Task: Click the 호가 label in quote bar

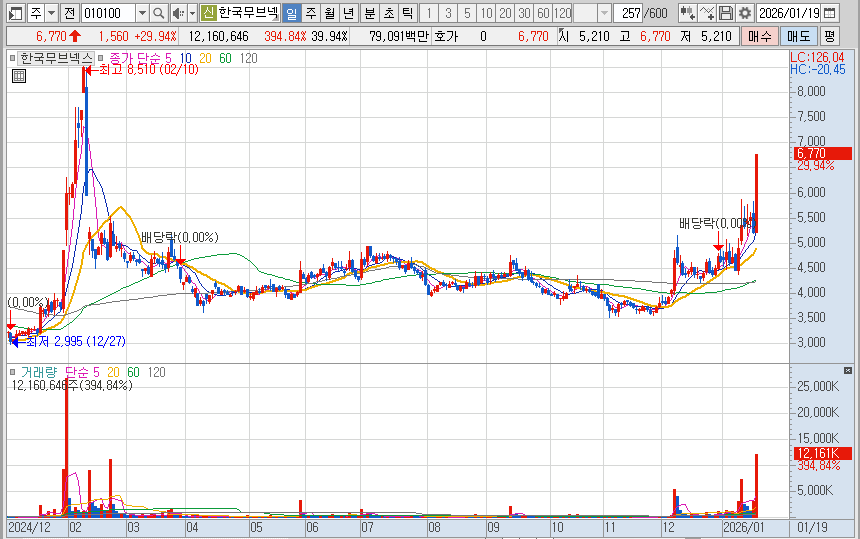Action: [x=446, y=36]
